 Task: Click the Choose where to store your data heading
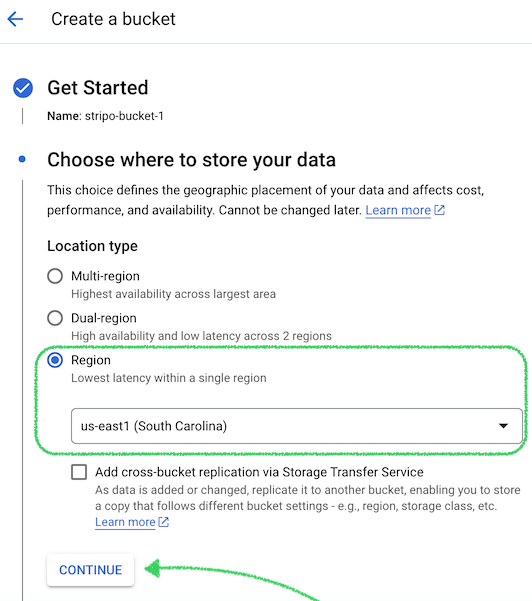click(192, 160)
